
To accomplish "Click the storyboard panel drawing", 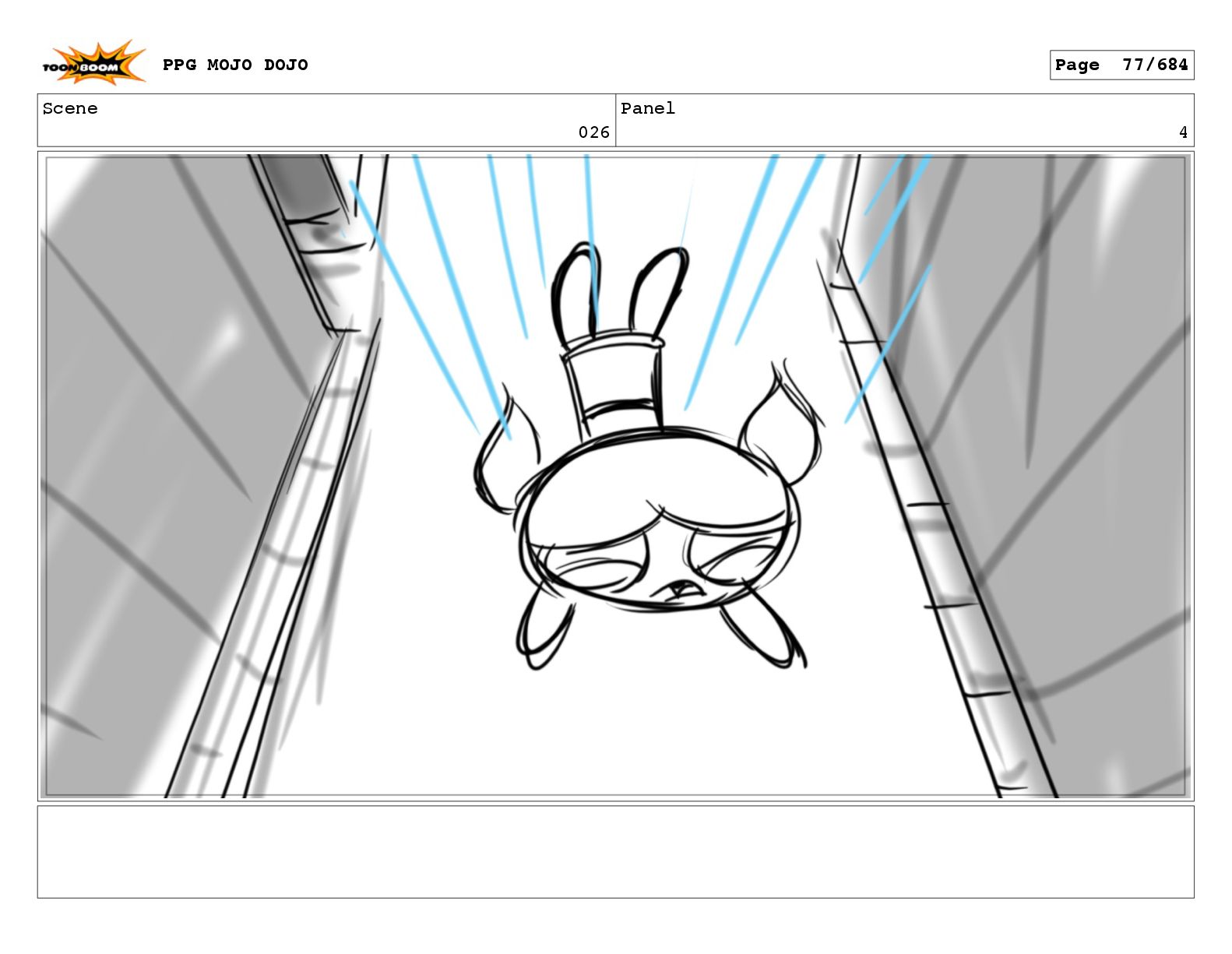I will click(x=615, y=476).
